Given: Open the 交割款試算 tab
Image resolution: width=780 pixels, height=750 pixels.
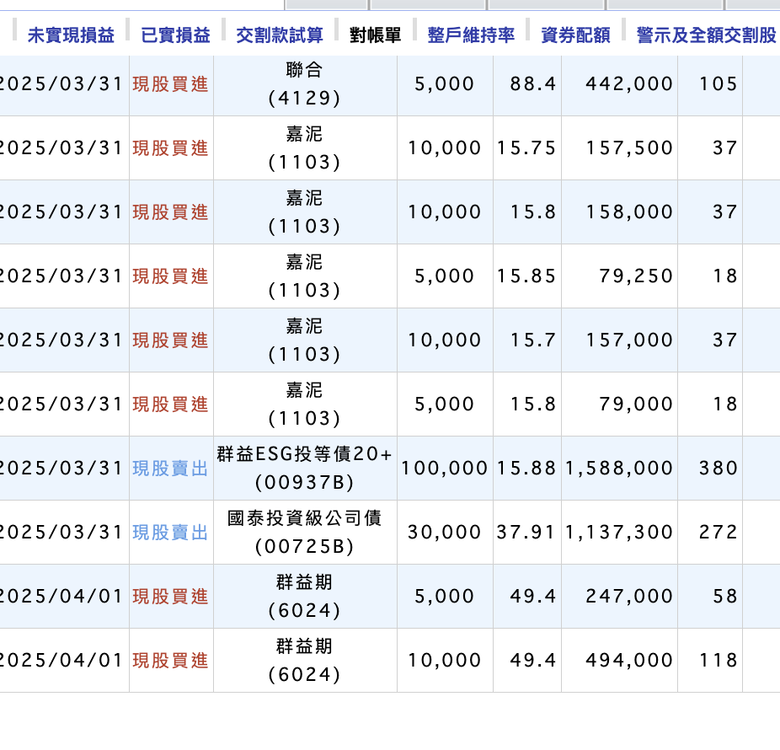Looking at the screenshot, I should [280, 35].
